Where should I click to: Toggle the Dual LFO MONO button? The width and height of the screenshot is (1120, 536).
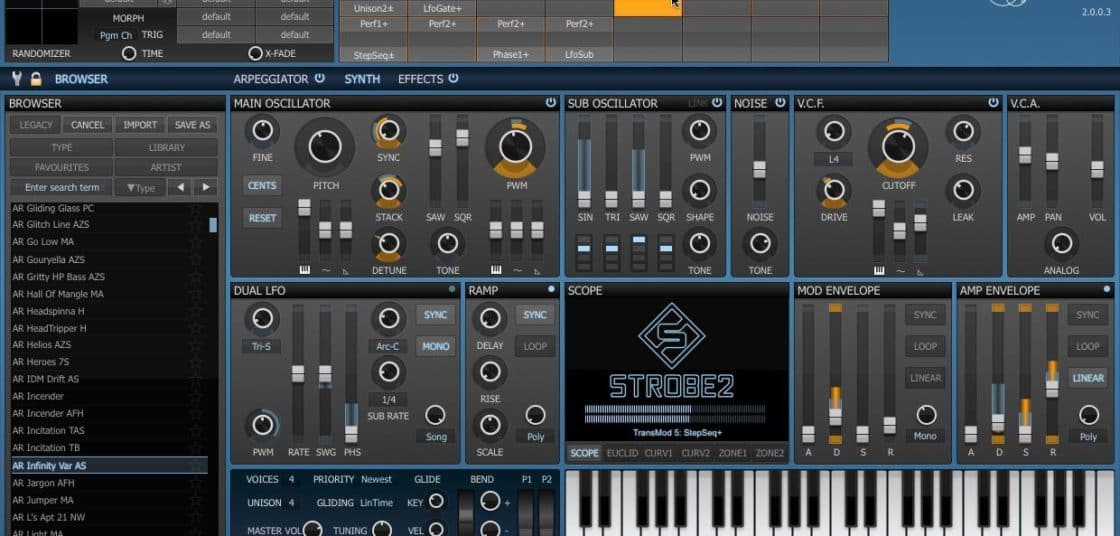435,347
